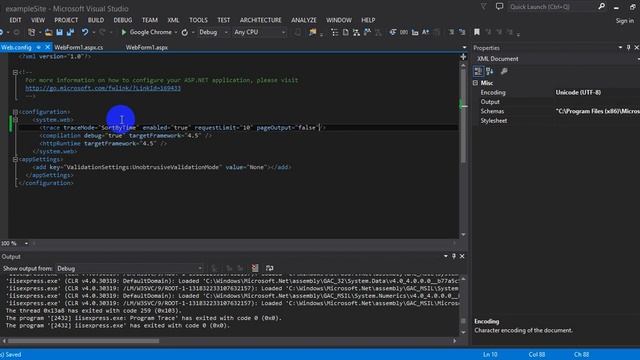
Task: Click the bookmark icon in toolbar
Action: click(476, 32)
